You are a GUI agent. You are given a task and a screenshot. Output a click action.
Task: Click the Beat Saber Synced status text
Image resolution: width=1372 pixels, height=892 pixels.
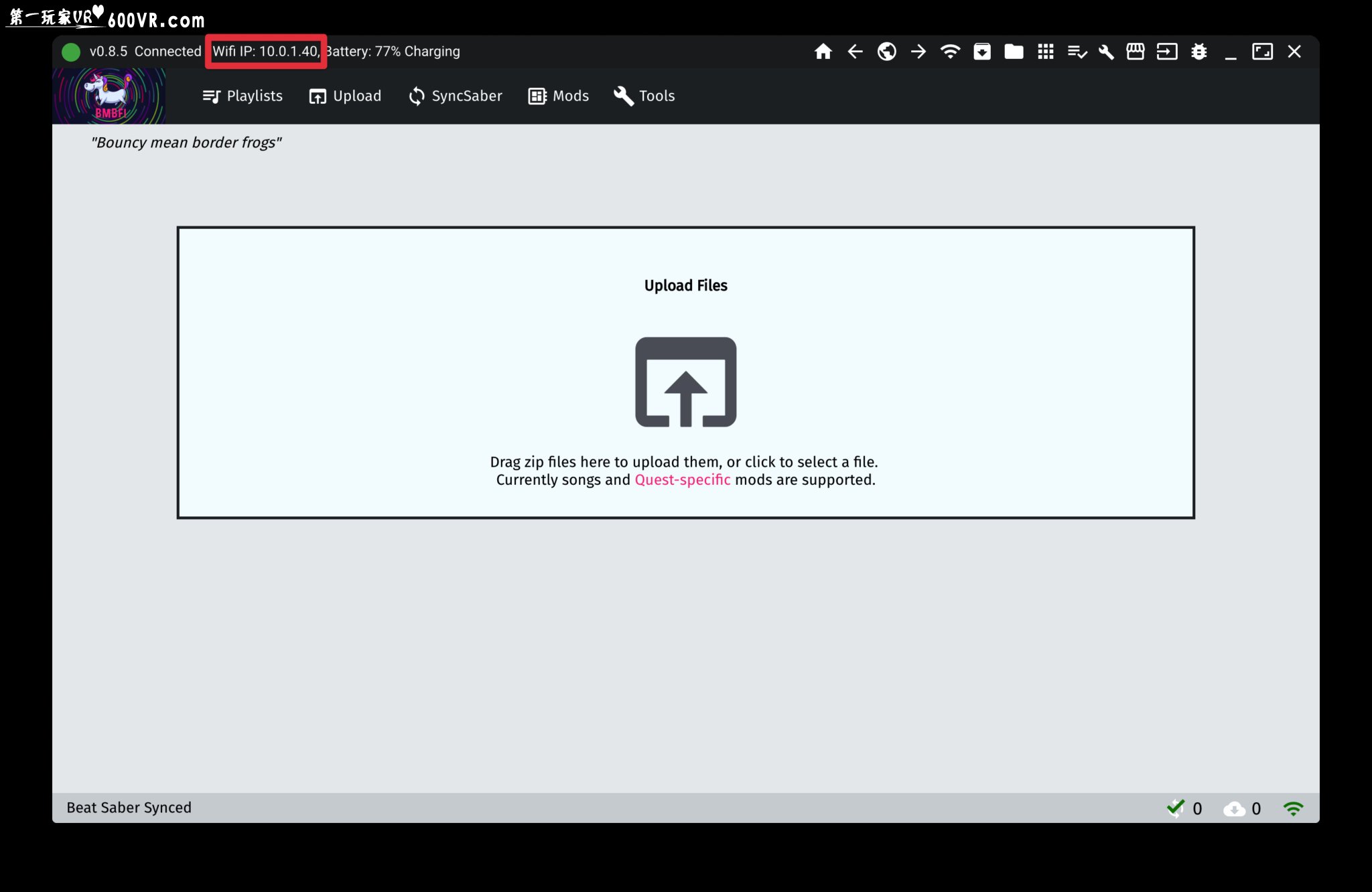(x=129, y=808)
